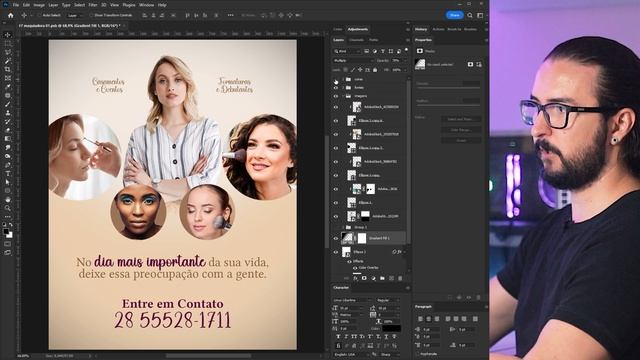The height and width of the screenshot is (360, 640).
Task: Toggle Show Transform Controls checkbox
Action: pyautogui.click(x=91, y=15)
